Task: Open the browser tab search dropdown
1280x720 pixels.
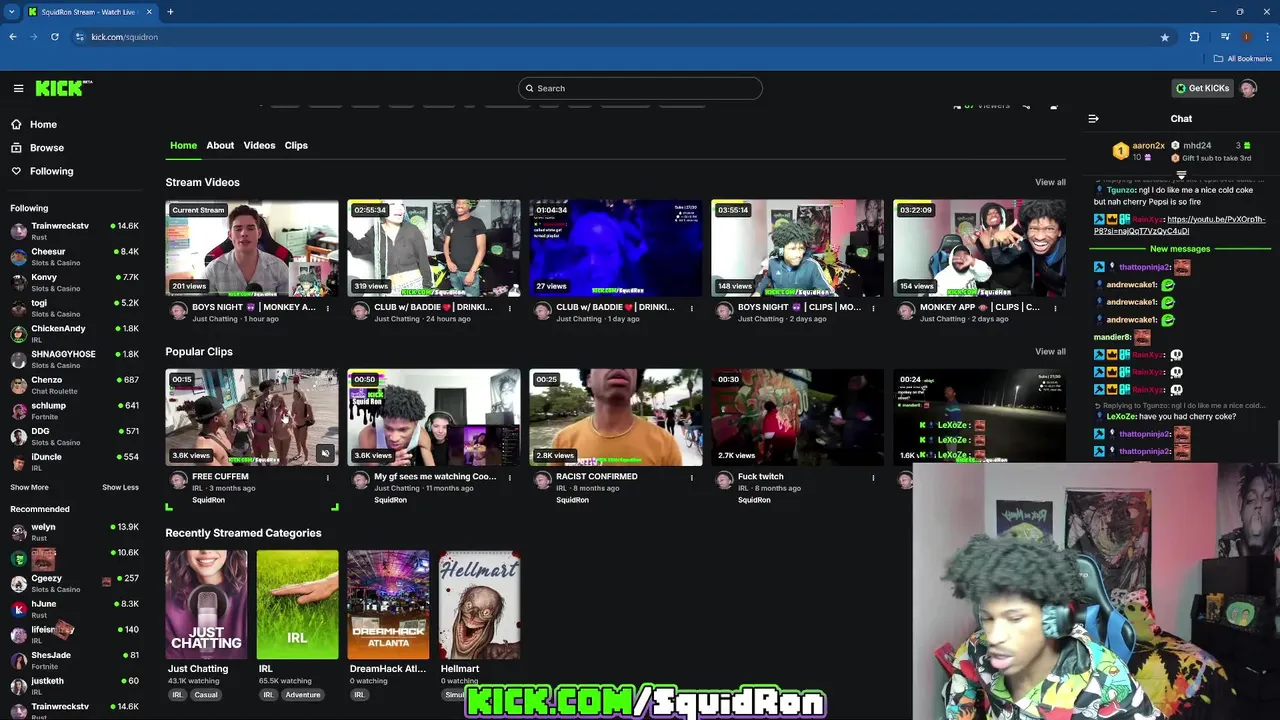Action: click(12, 12)
